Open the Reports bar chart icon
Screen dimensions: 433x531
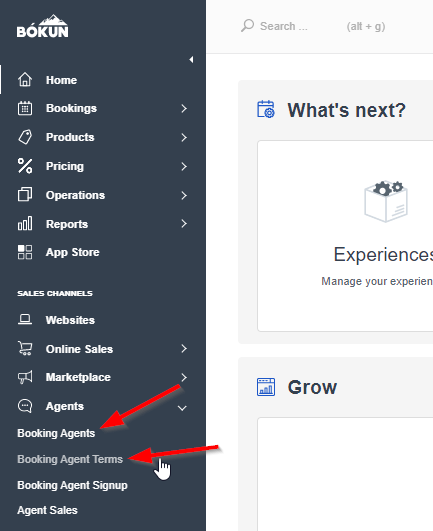[x=25, y=224]
